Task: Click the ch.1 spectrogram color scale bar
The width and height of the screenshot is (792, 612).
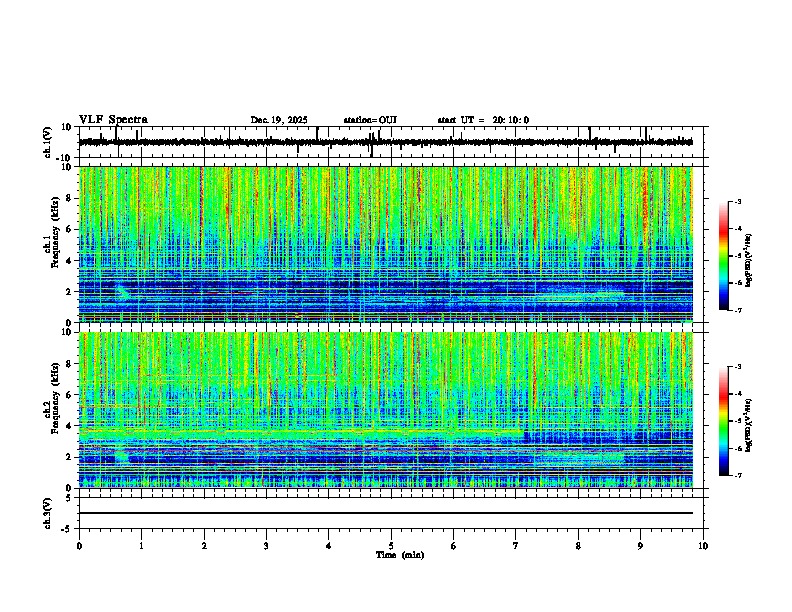Action: coord(724,256)
